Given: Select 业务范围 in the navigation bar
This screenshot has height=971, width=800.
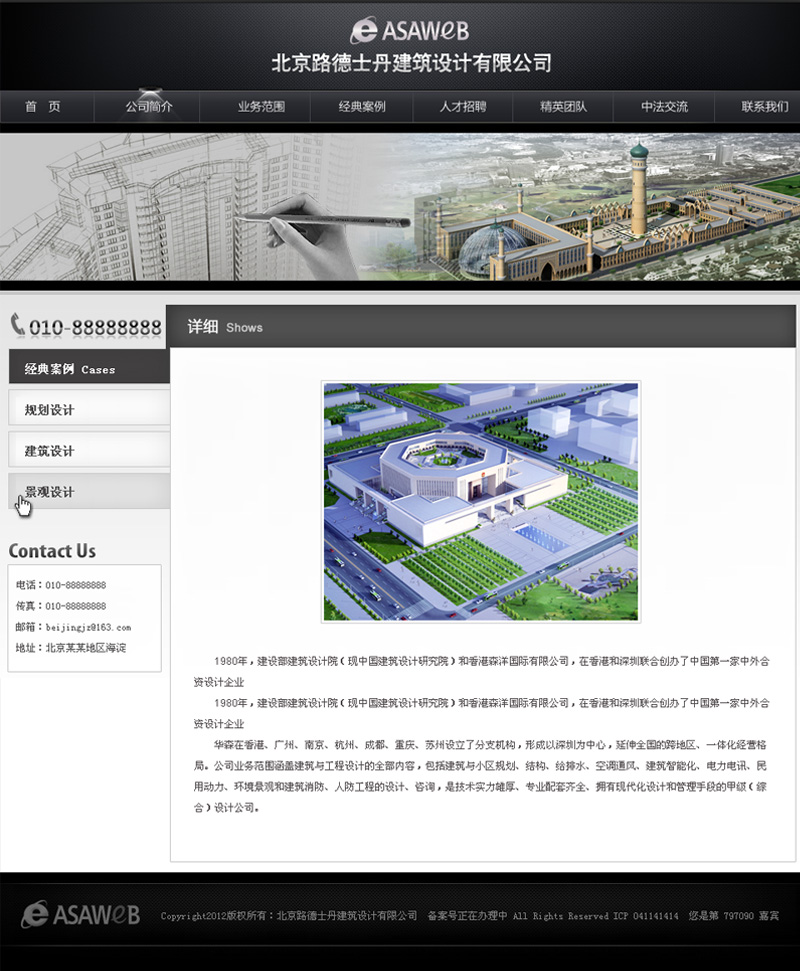Looking at the screenshot, I should point(257,107).
